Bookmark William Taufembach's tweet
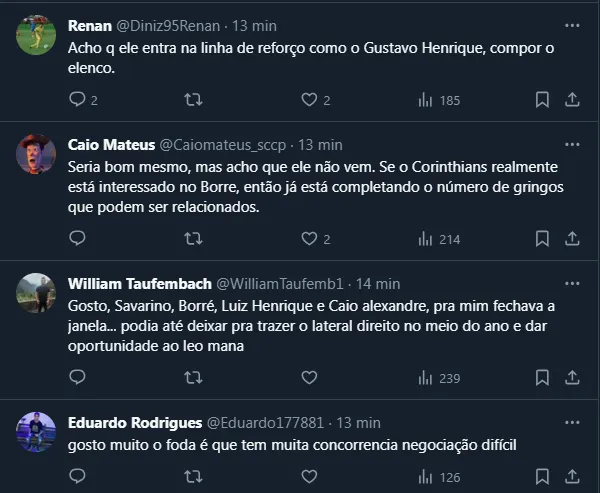Screen dimensions: 600x493 (x=542, y=378)
